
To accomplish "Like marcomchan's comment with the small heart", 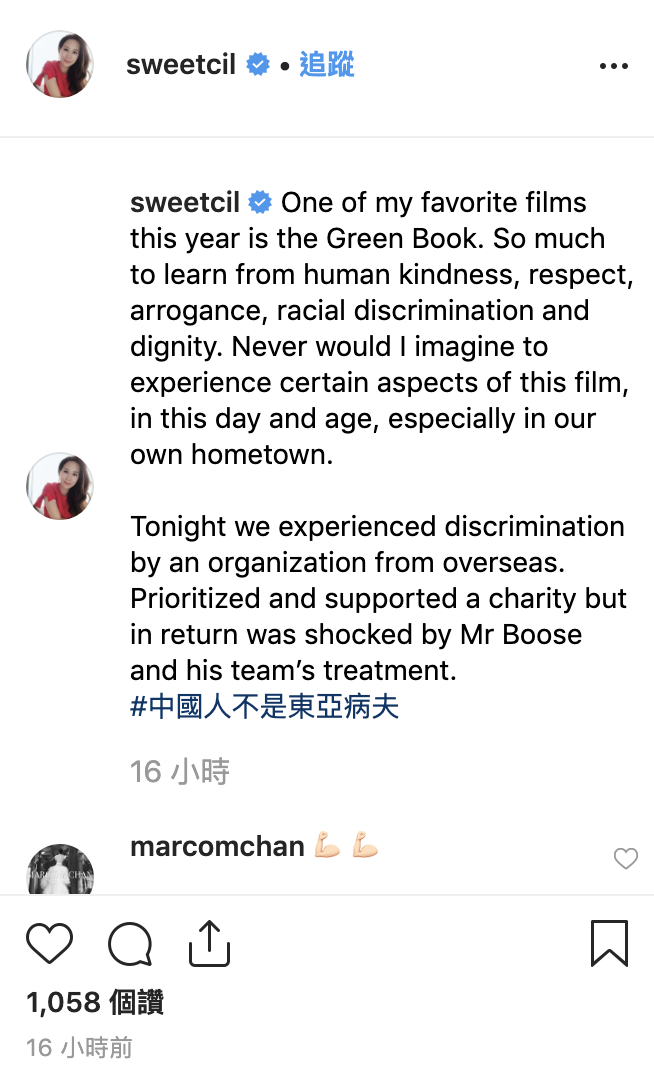I will pos(626,858).
